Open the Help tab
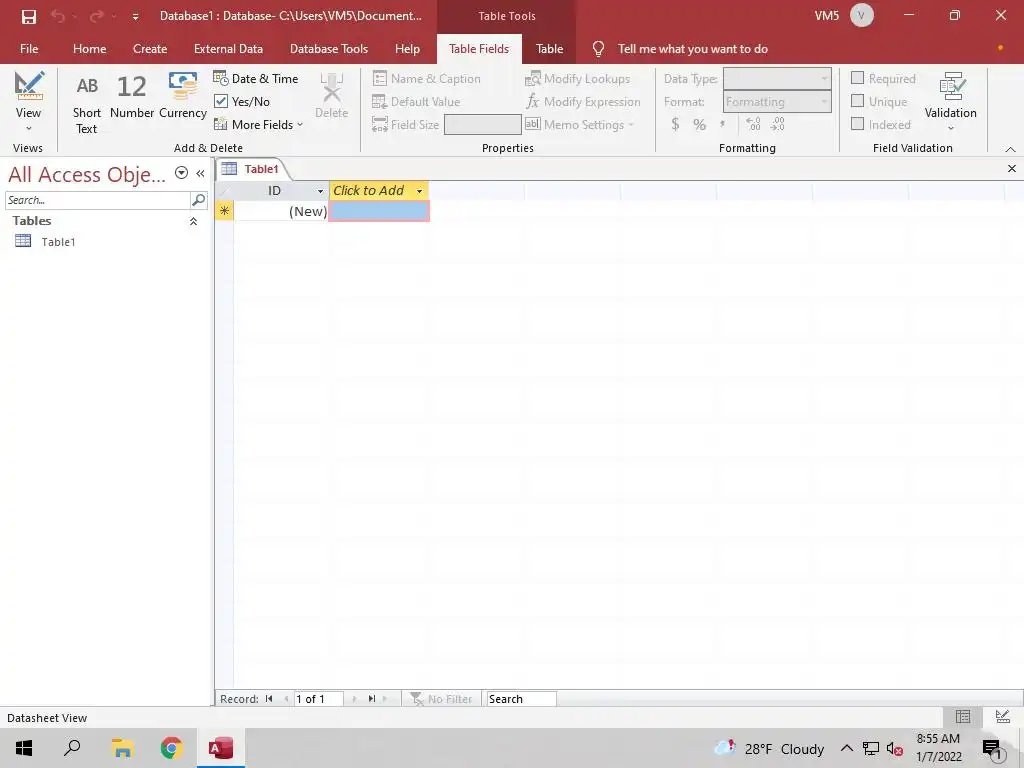 coord(407,49)
